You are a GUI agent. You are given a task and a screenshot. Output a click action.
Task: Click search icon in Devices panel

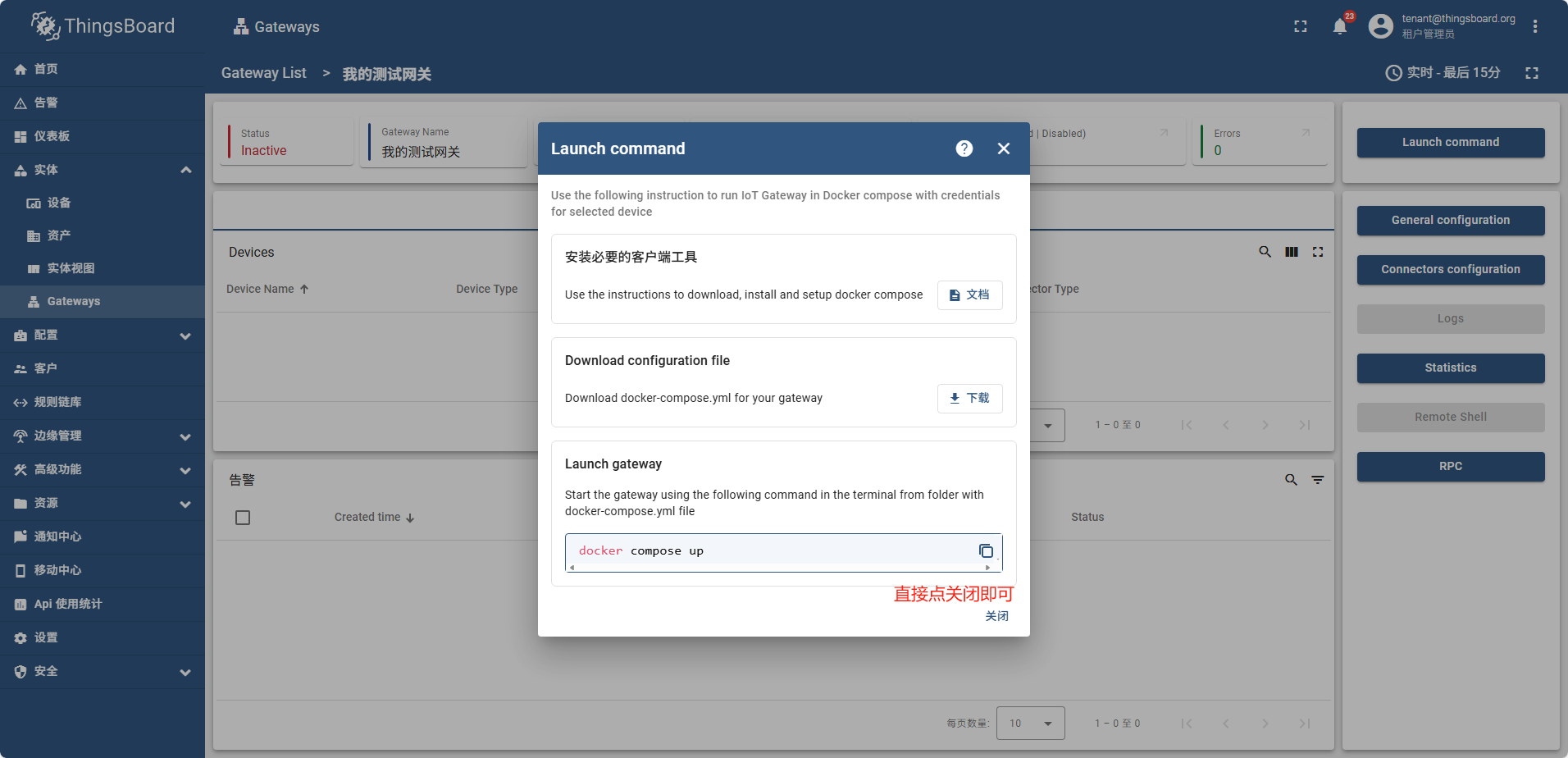pyautogui.click(x=1265, y=252)
